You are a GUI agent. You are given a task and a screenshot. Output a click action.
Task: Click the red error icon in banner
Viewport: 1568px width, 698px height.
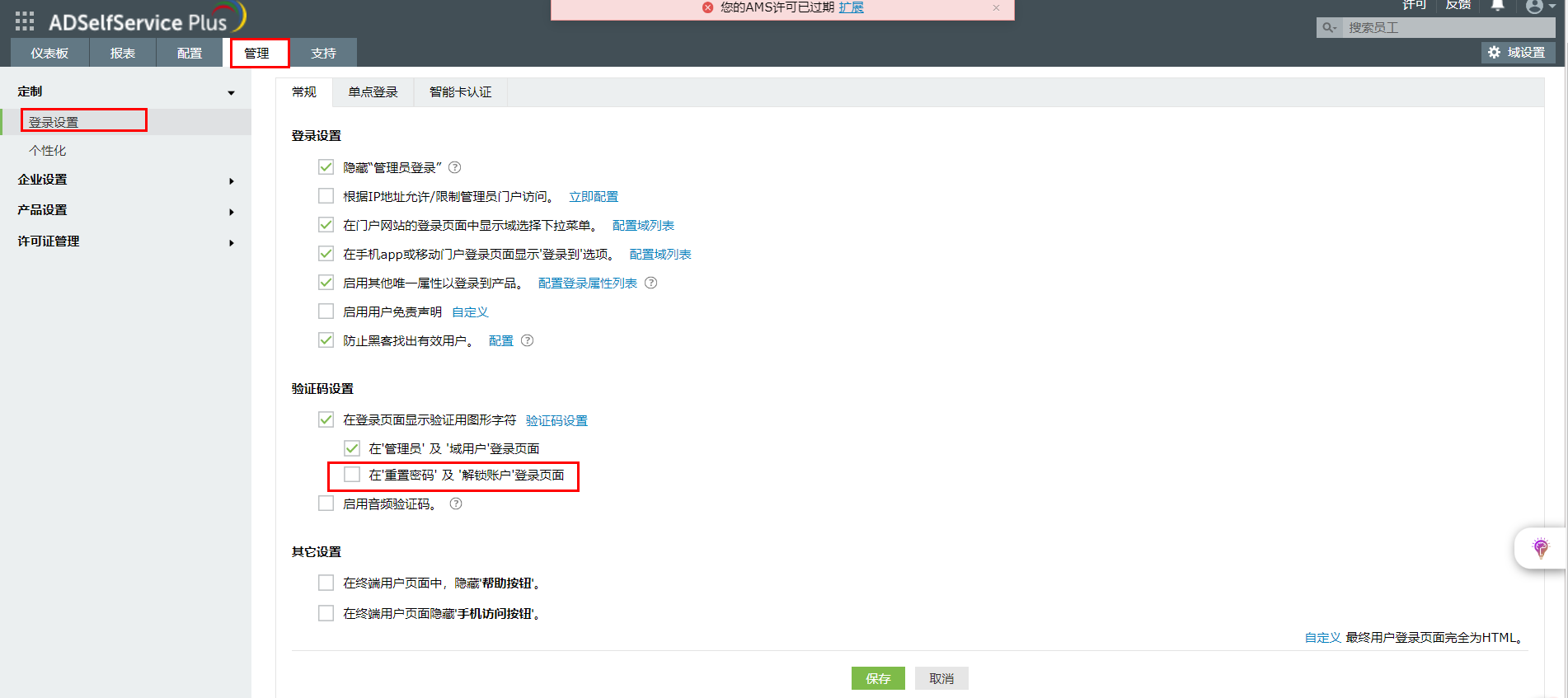tap(707, 7)
